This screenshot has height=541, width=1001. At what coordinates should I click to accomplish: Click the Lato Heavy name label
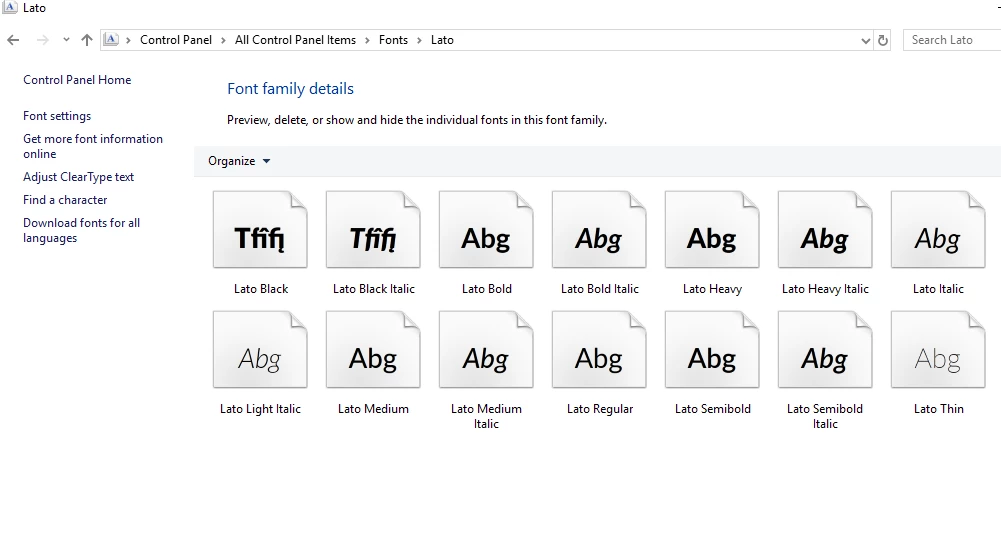click(712, 289)
